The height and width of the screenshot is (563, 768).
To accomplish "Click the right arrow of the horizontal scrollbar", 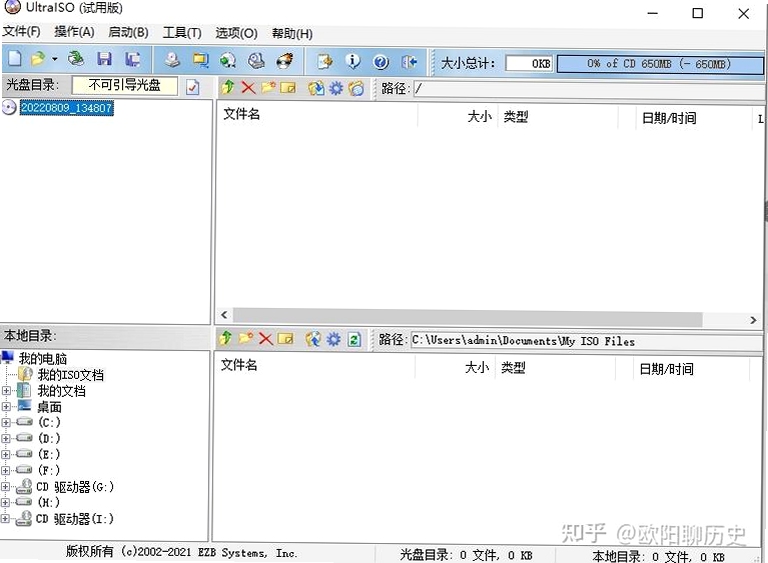I will click(x=753, y=320).
